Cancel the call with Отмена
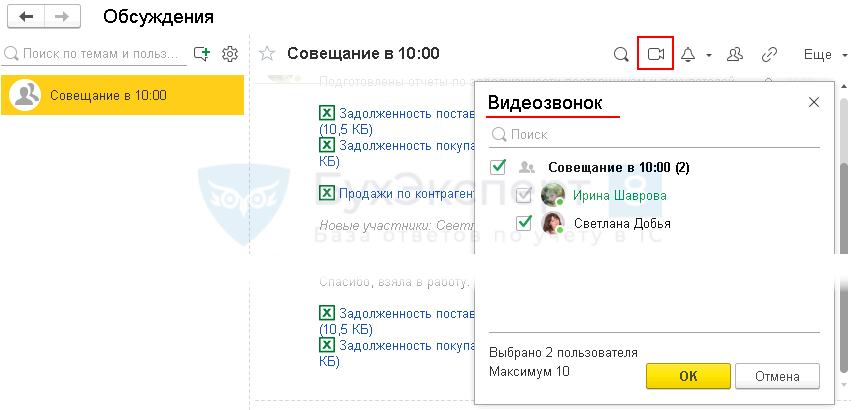 pyautogui.click(x=777, y=377)
